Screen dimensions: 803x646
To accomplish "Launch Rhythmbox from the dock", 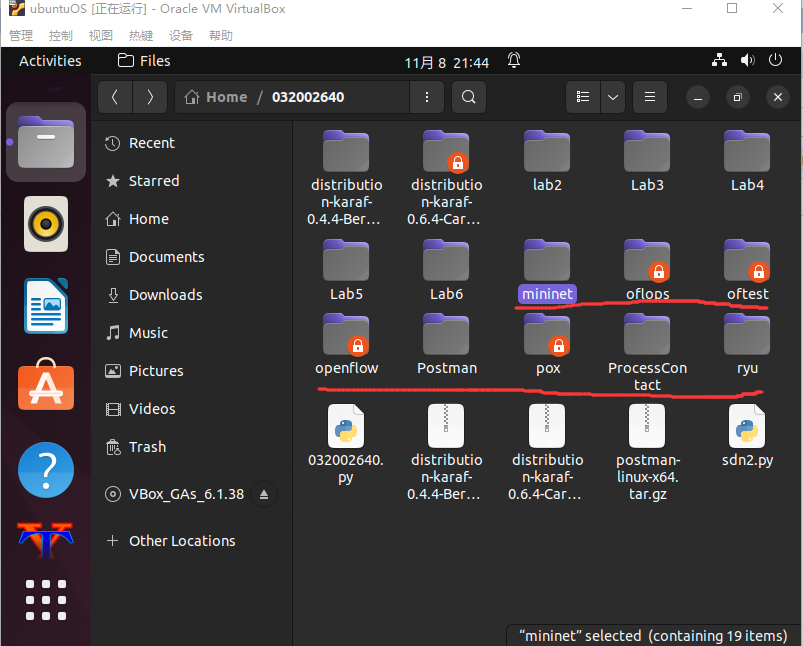I will pyautogui.click(x=46, y=224).
